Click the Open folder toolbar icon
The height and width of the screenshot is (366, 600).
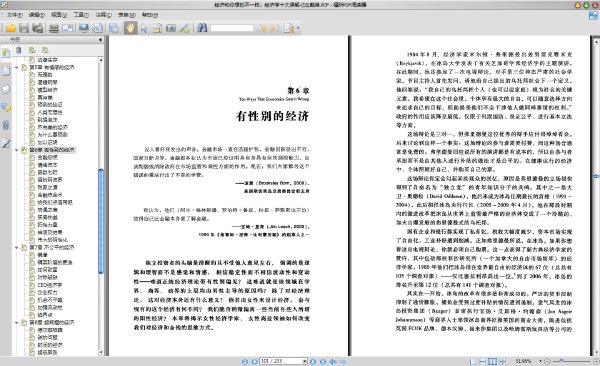tap(10, 28)
